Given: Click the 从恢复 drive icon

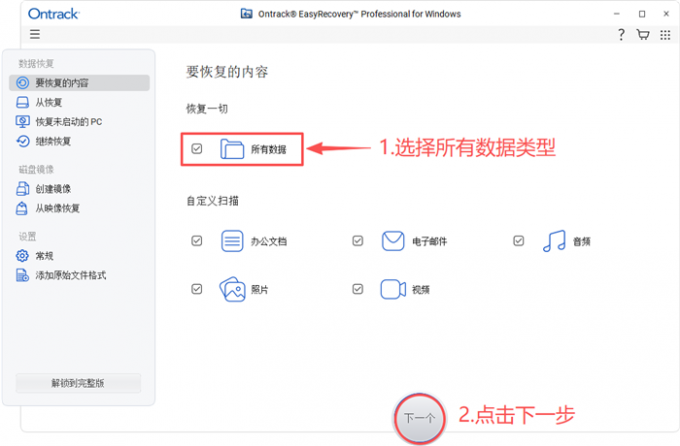Looking at the screenshot, I should tap(23, 102).
